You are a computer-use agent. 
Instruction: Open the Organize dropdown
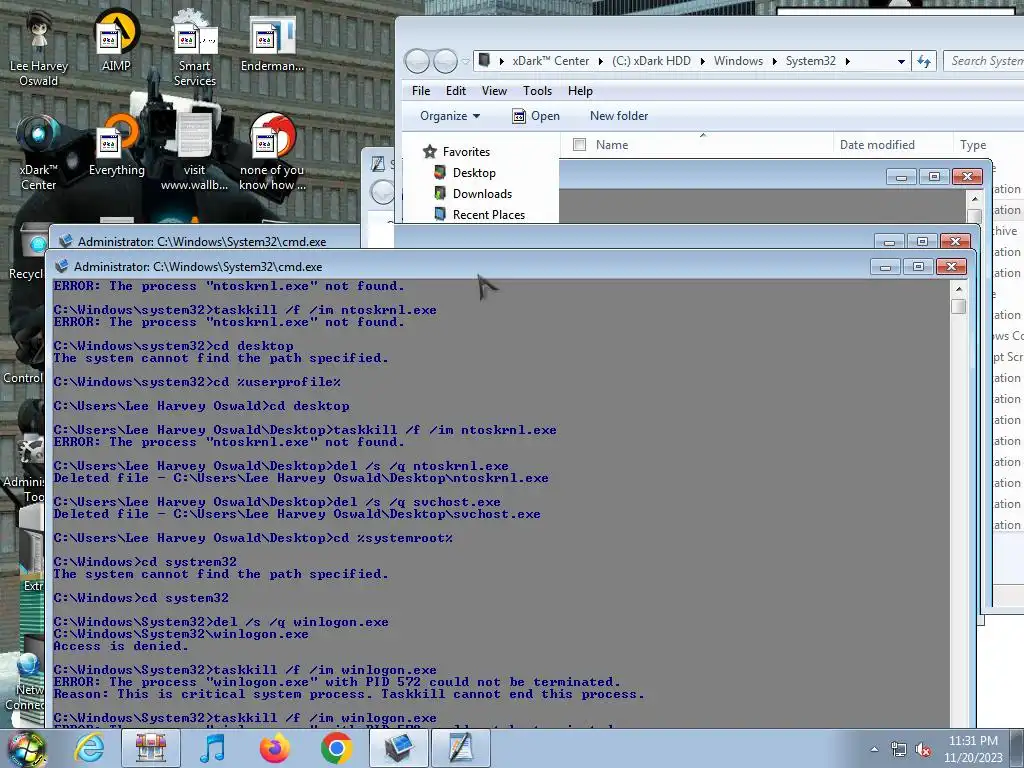[x=449, y=116]
